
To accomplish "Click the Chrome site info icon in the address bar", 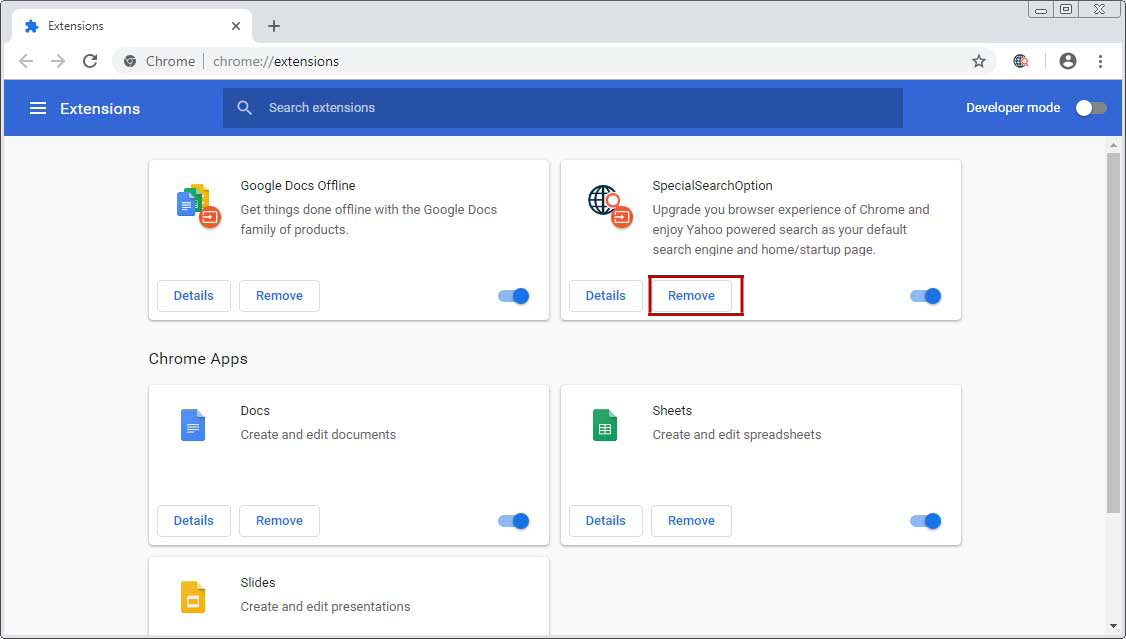I will [130, 61].
